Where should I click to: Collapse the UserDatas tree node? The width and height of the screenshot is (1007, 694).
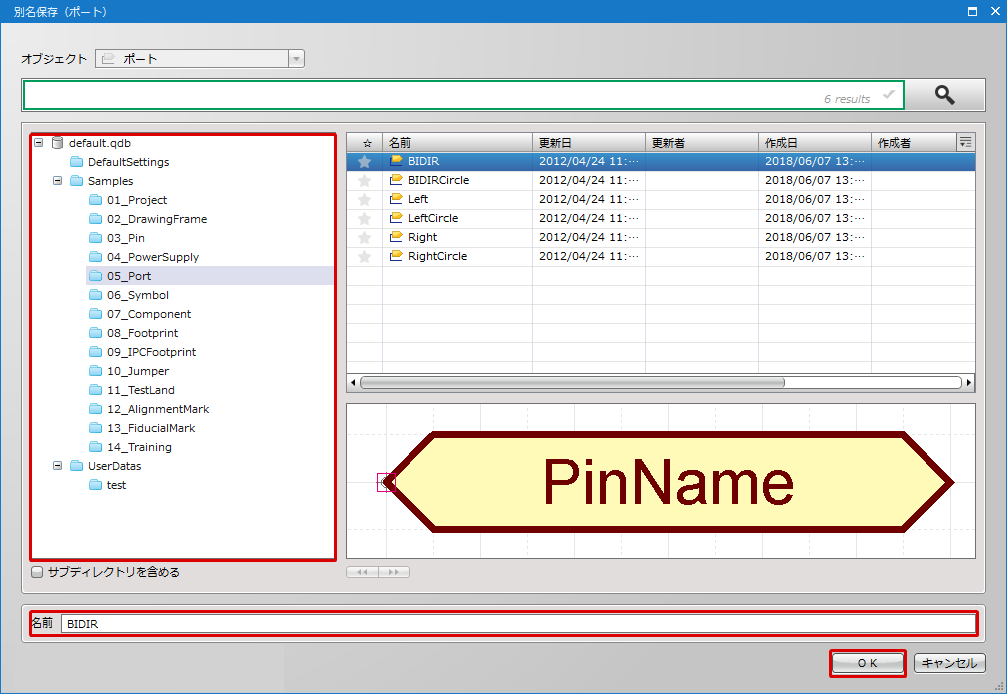(57, 466)
